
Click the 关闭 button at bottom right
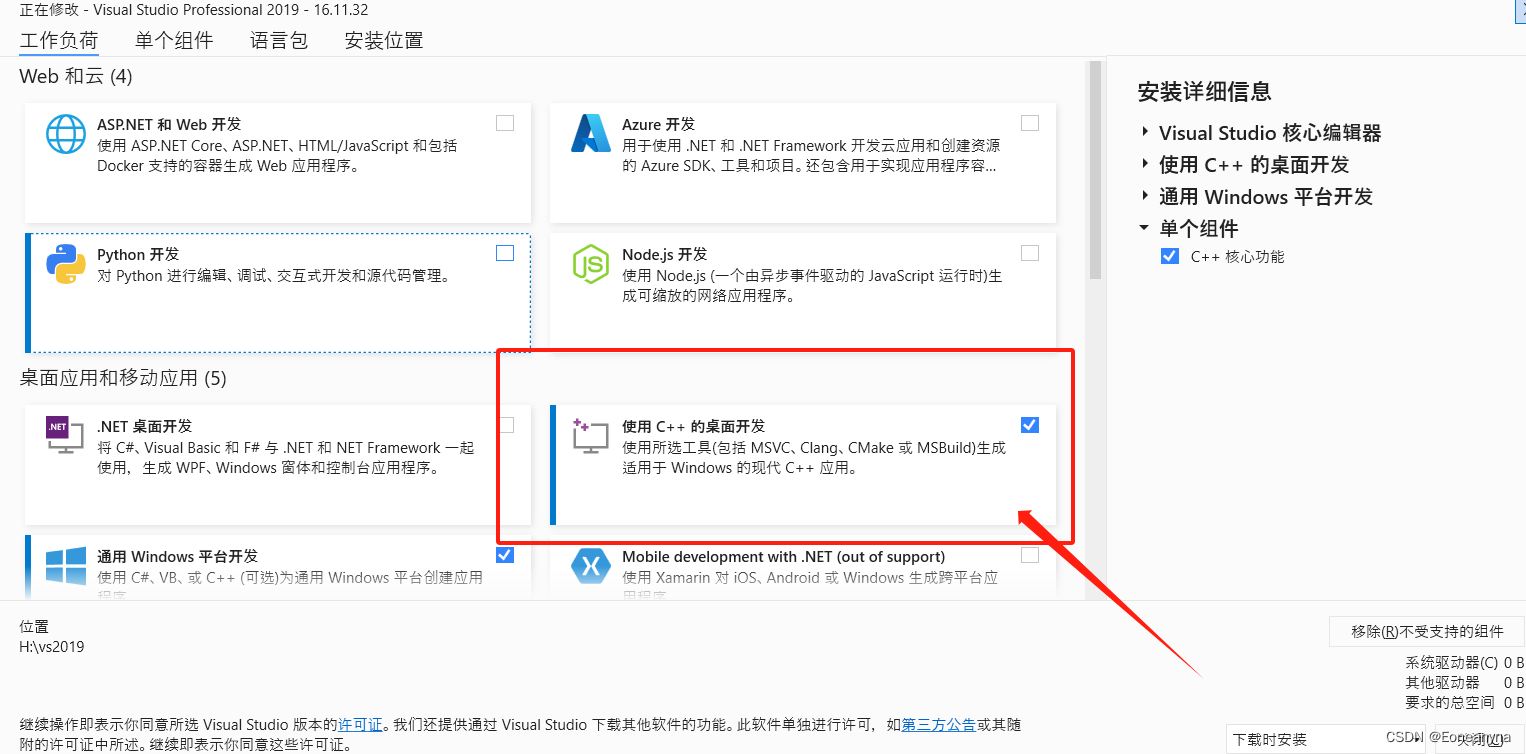pyautogui.click(x=1480, y=739)
